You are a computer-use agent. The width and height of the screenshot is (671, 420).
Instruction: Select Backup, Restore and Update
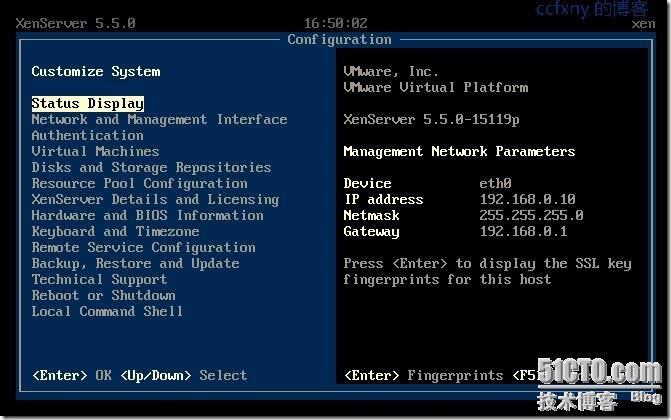(x=136, y=264)
